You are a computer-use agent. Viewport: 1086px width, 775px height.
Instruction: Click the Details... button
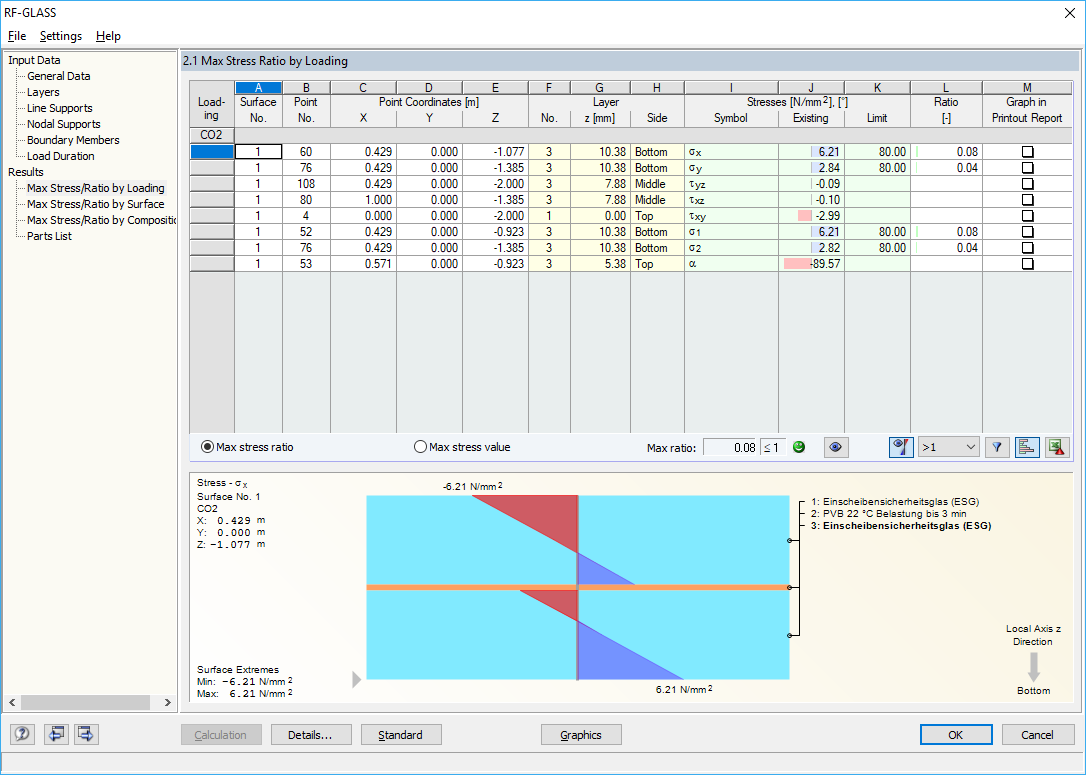(311, 735)
